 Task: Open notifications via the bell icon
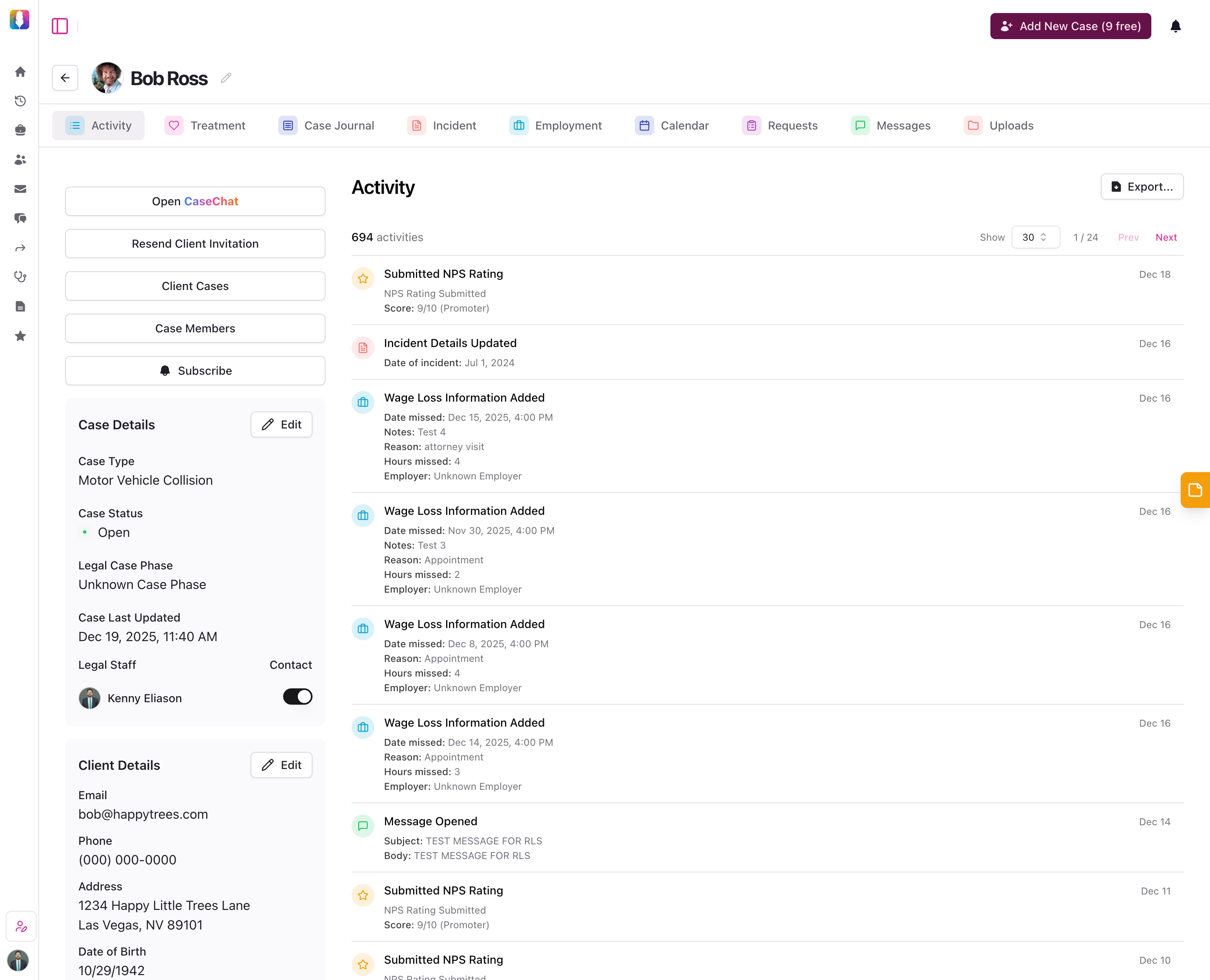tap(1175, 26)
